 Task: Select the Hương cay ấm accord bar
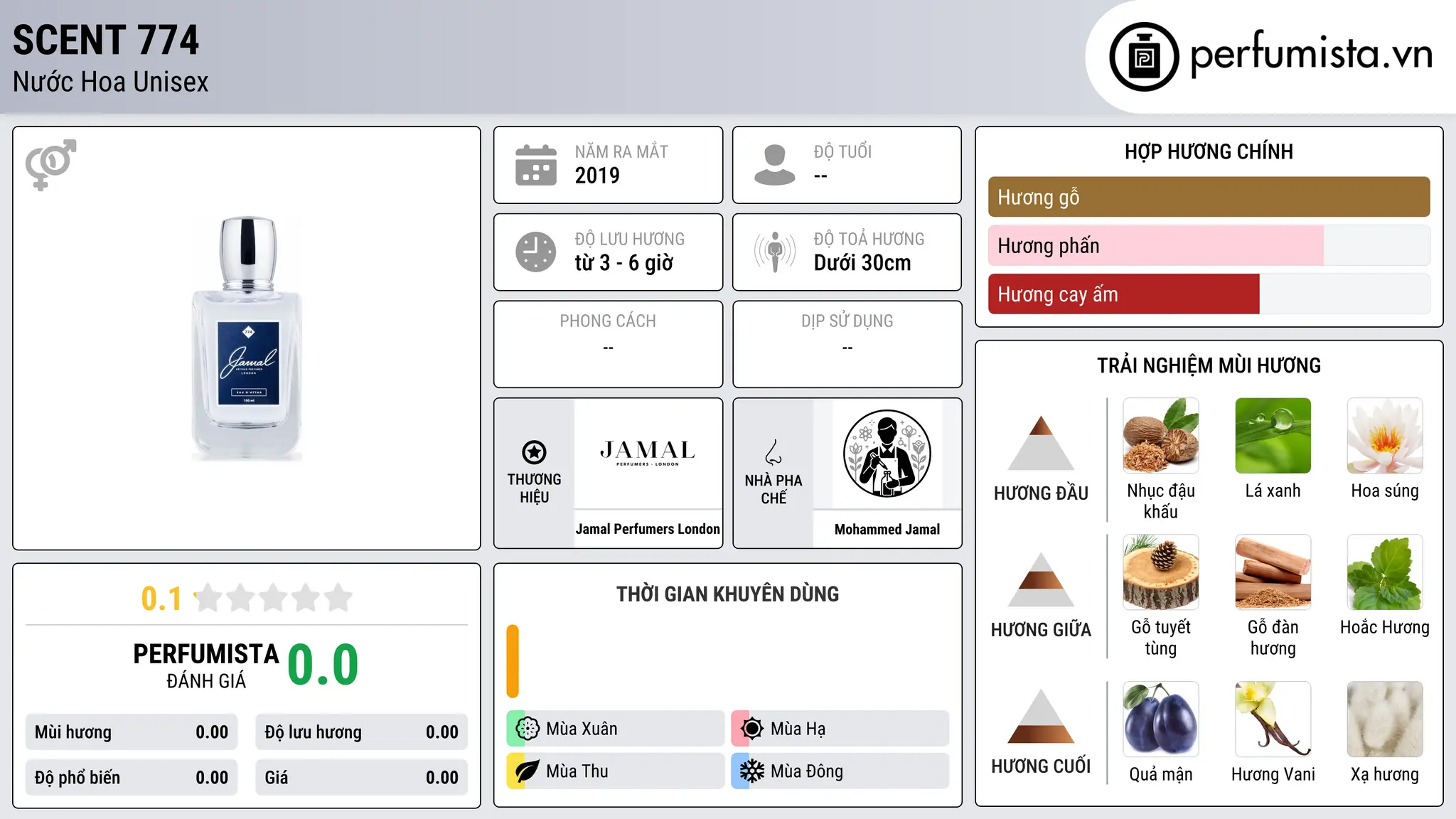coord(1209,294)
